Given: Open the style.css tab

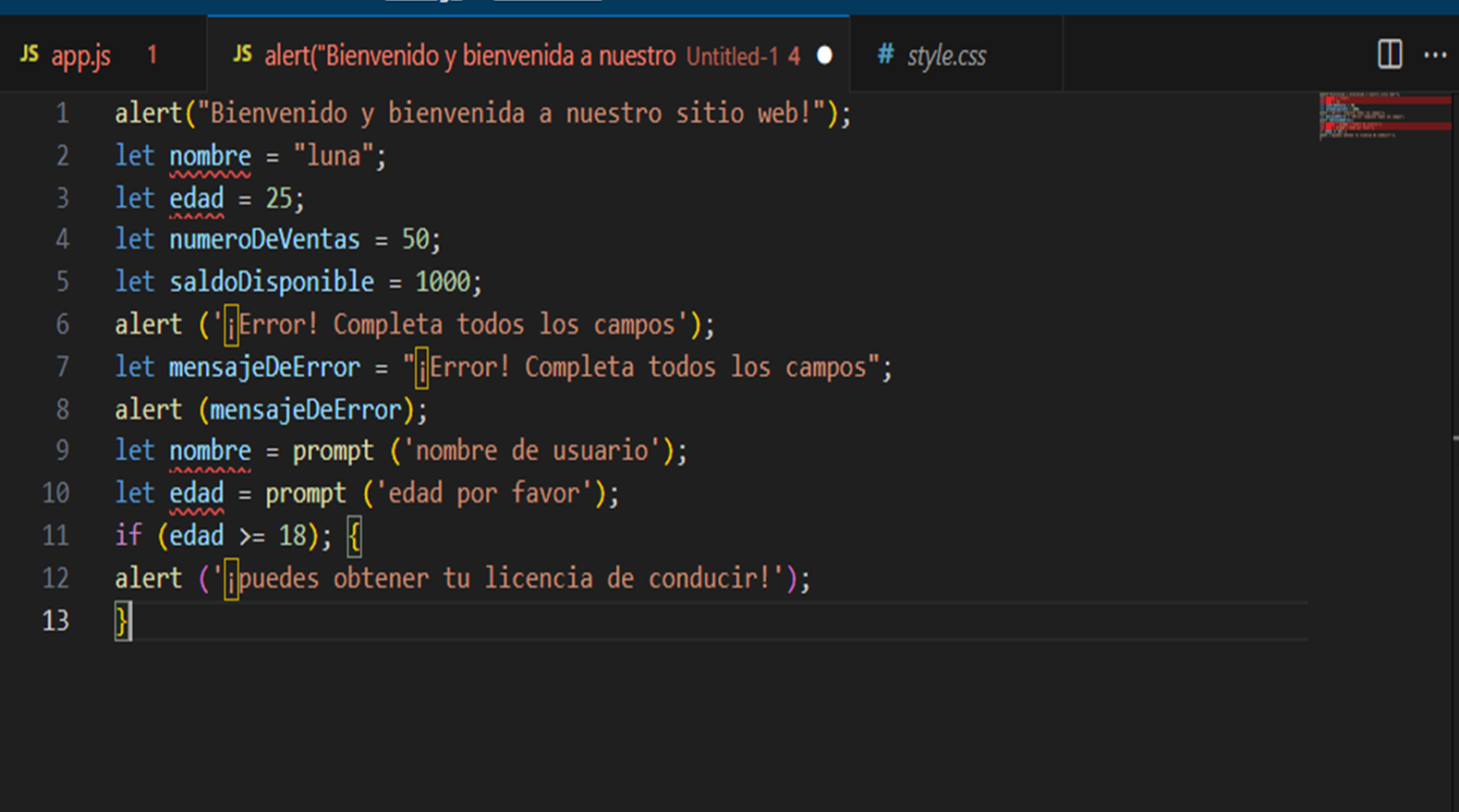Looking at the screenshot, I should pyautogui.click(x=955, y=55).
